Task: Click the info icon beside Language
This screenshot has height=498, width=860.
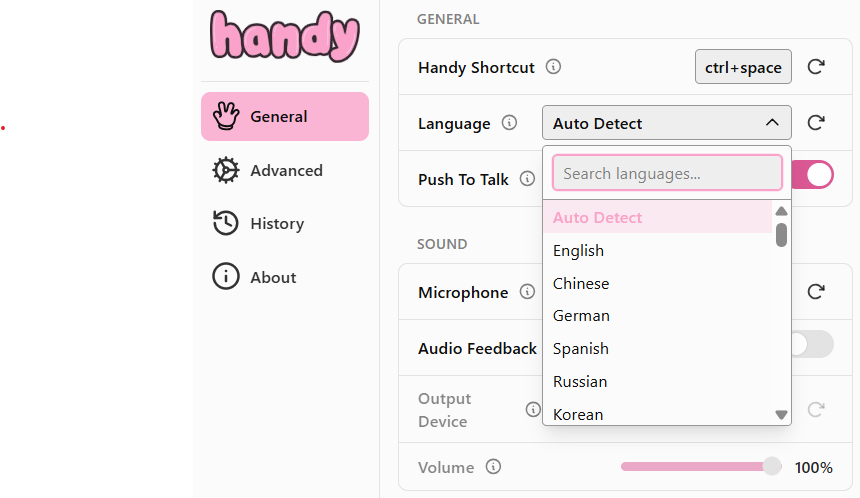Action: [x=509, y=123]
